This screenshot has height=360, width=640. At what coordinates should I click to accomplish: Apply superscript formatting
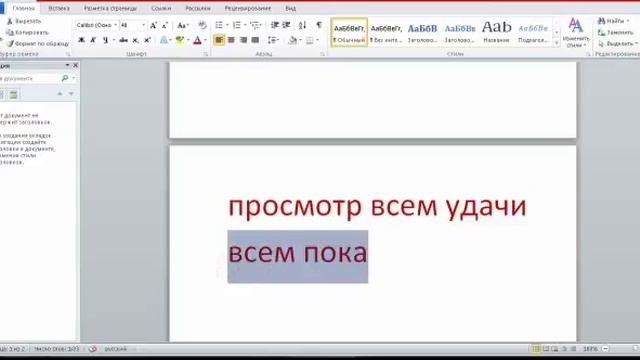point(147,40)
